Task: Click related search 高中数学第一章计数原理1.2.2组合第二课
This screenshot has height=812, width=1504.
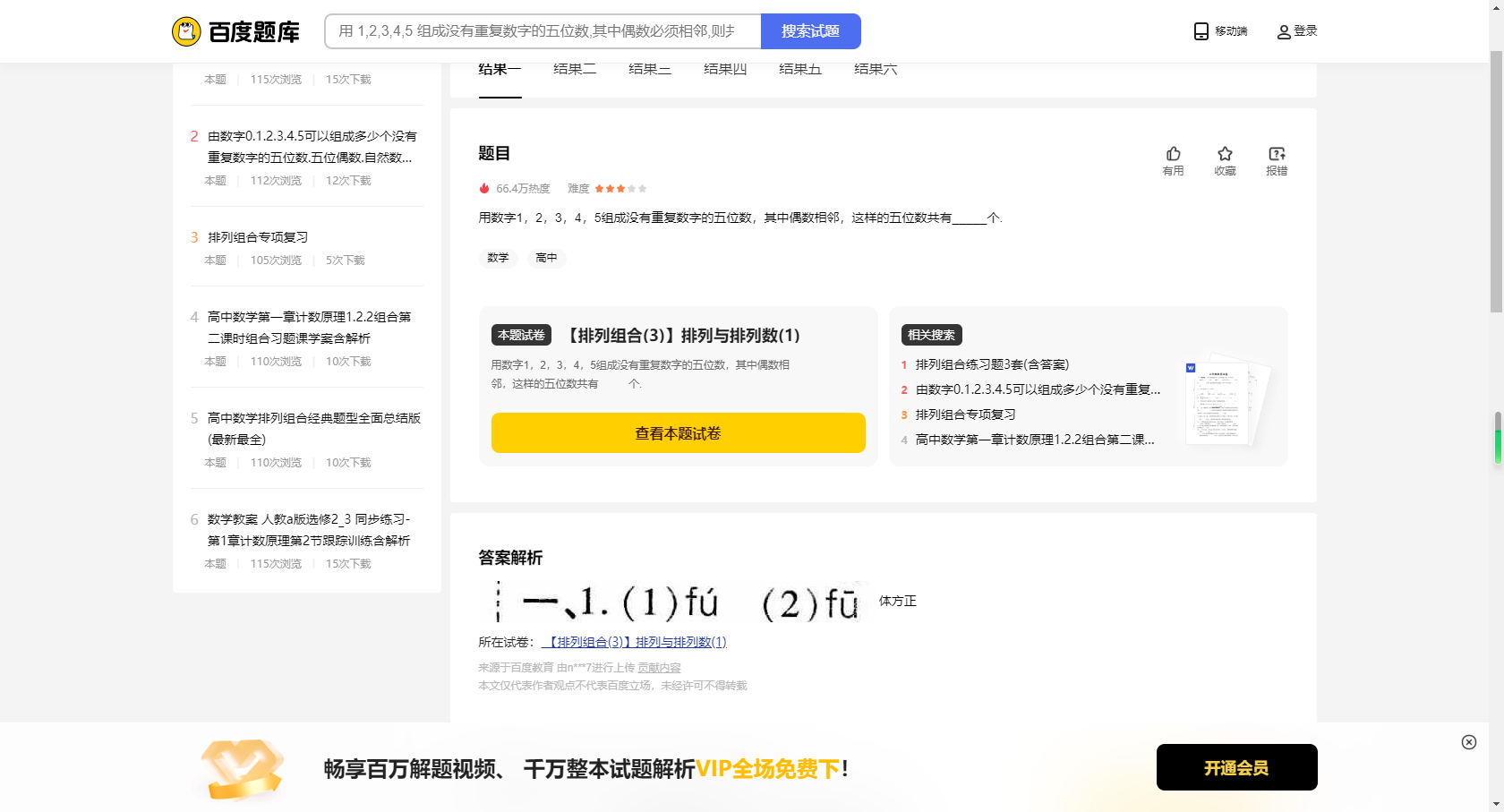Action: [x=1035, y=440]
